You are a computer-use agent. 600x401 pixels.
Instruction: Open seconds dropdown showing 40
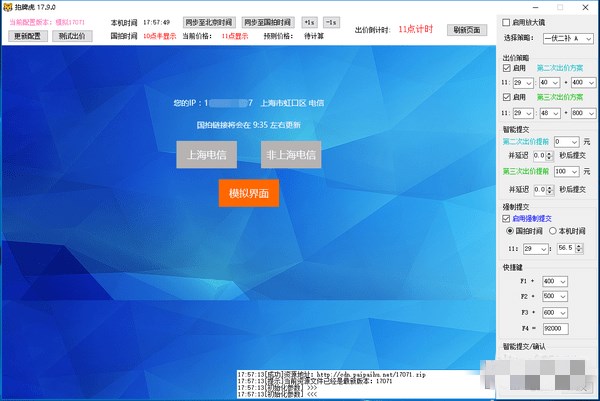coord(550,83)
